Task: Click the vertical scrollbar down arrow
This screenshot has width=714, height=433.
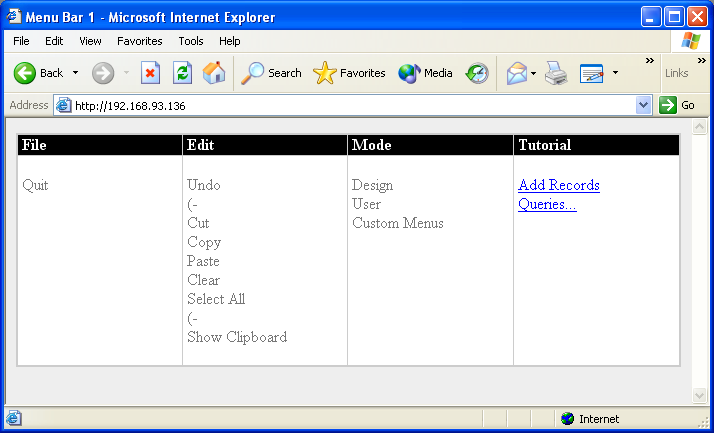Action: [700, 396]
